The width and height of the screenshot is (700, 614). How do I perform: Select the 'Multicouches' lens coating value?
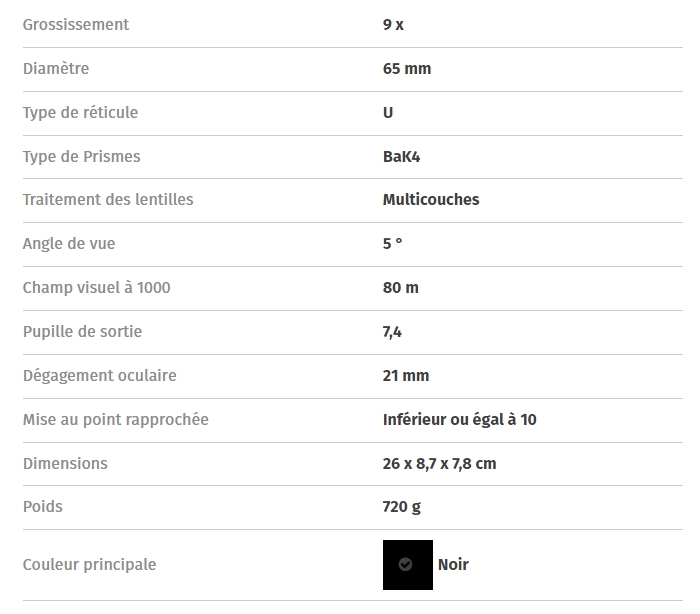click(x=431, y=200)
